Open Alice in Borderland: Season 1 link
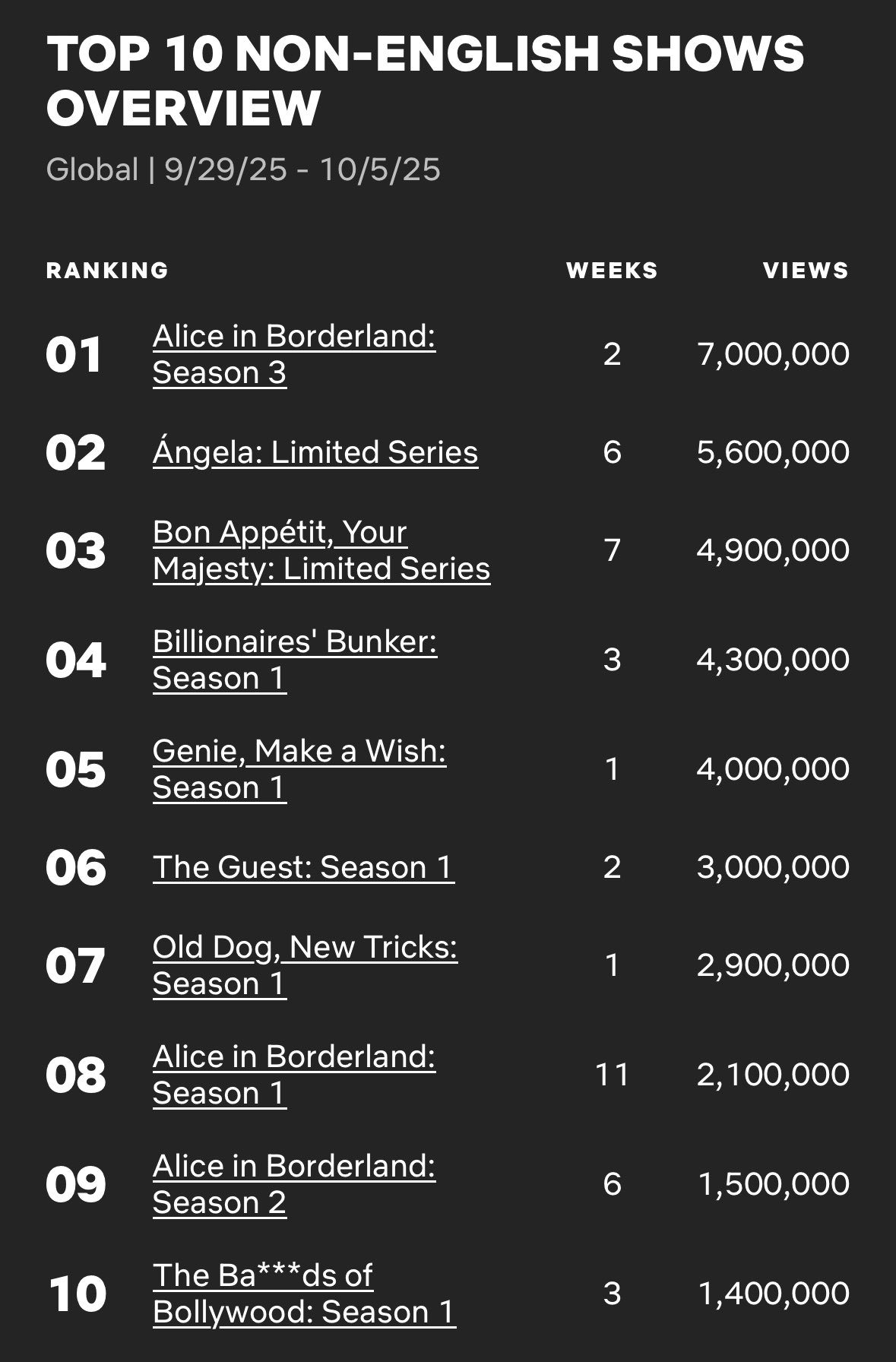The image size is (896, 1362). point(293,1075)
